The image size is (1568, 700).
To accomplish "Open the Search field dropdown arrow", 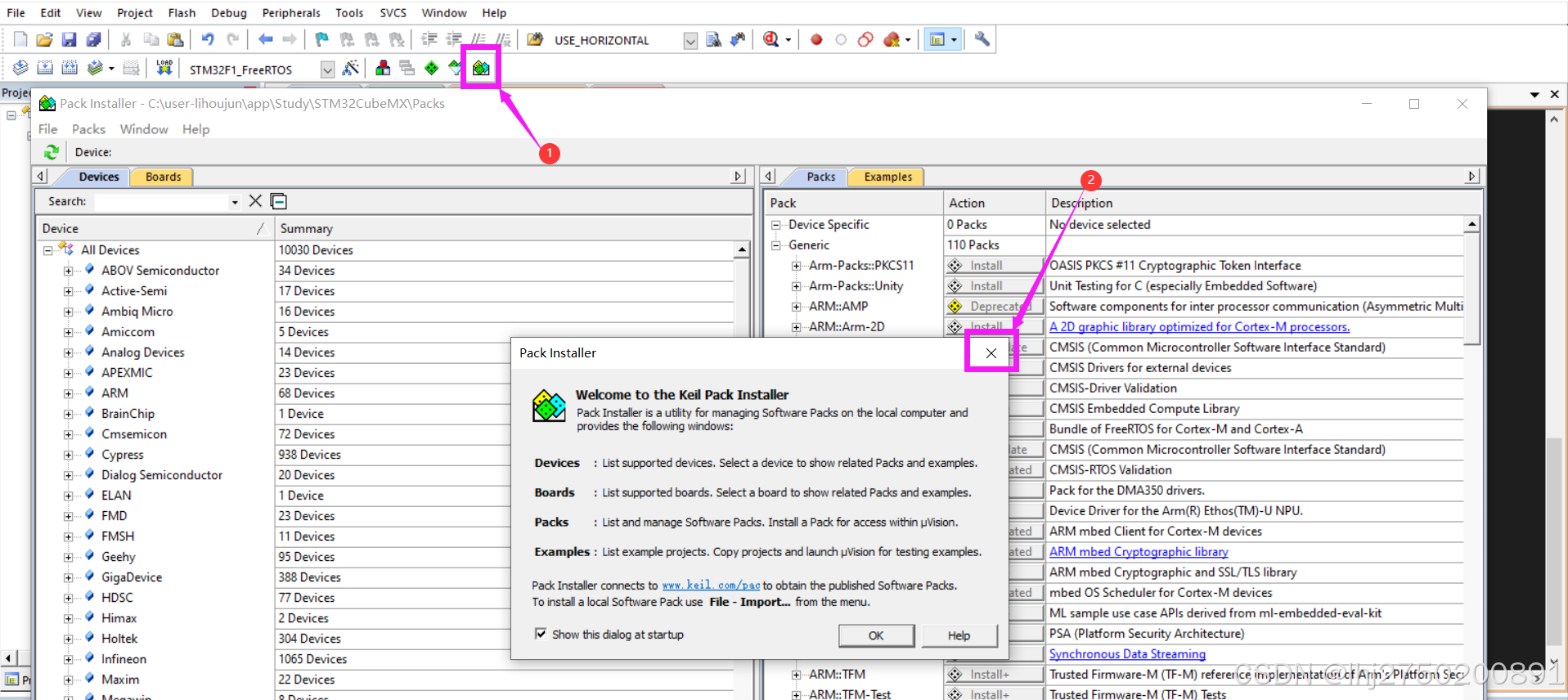I will pos(235,202).
